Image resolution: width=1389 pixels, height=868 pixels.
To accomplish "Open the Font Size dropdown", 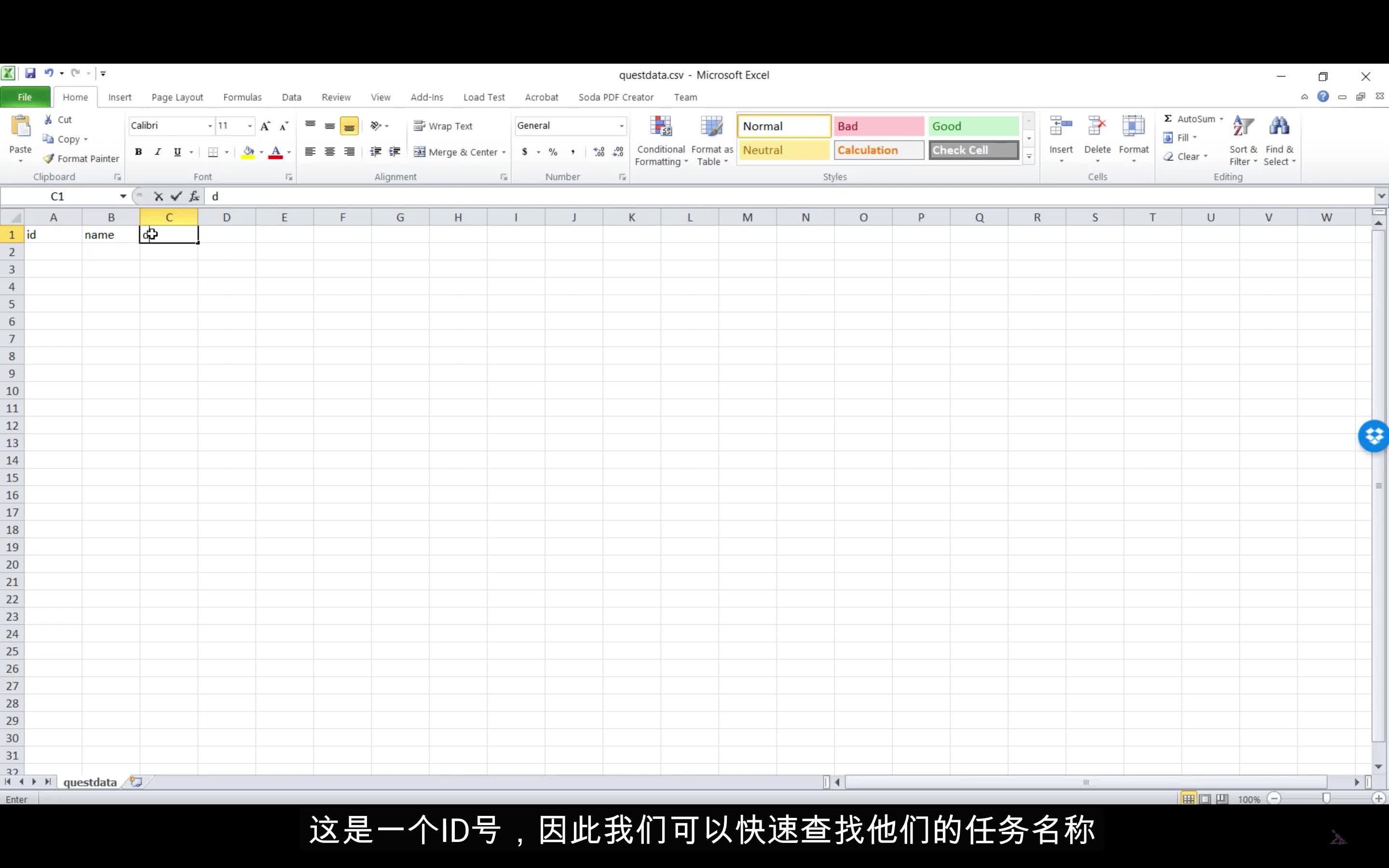I will point(249,126).
